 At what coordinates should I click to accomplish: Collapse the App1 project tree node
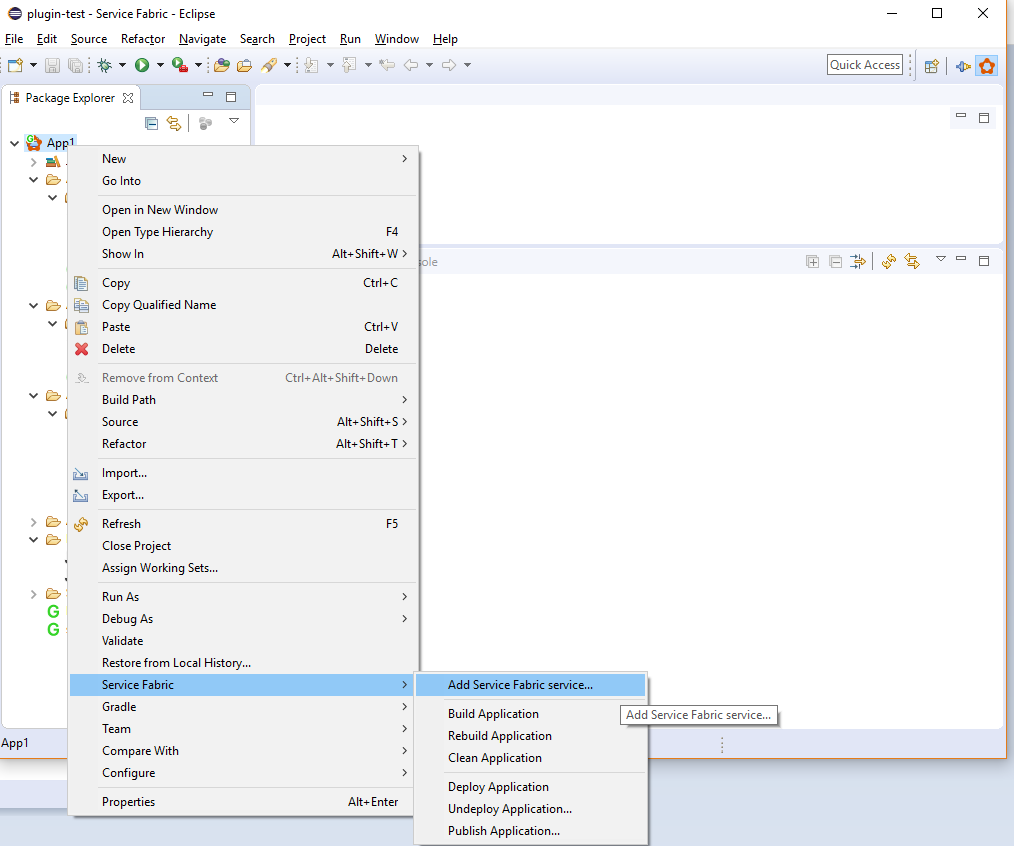(14, 143)
